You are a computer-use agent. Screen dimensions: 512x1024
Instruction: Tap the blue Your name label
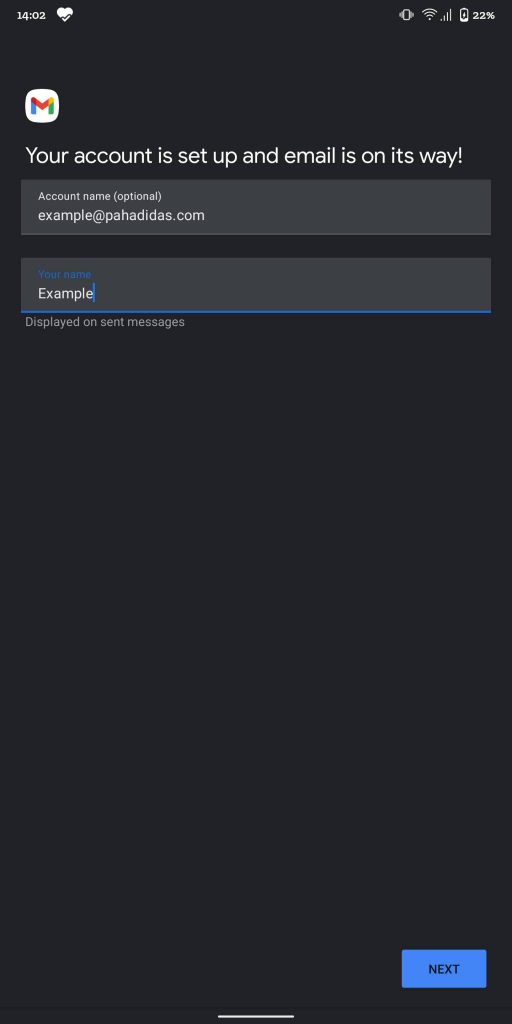[x=65, y=274]
